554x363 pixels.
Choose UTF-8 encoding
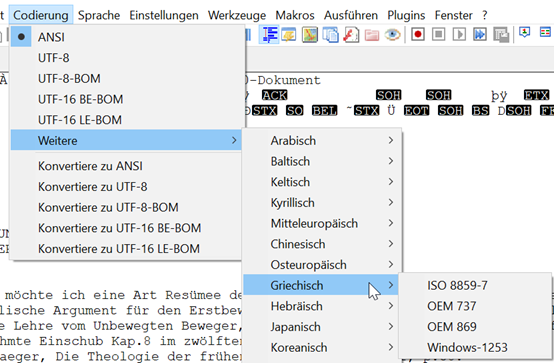(126, 58)
